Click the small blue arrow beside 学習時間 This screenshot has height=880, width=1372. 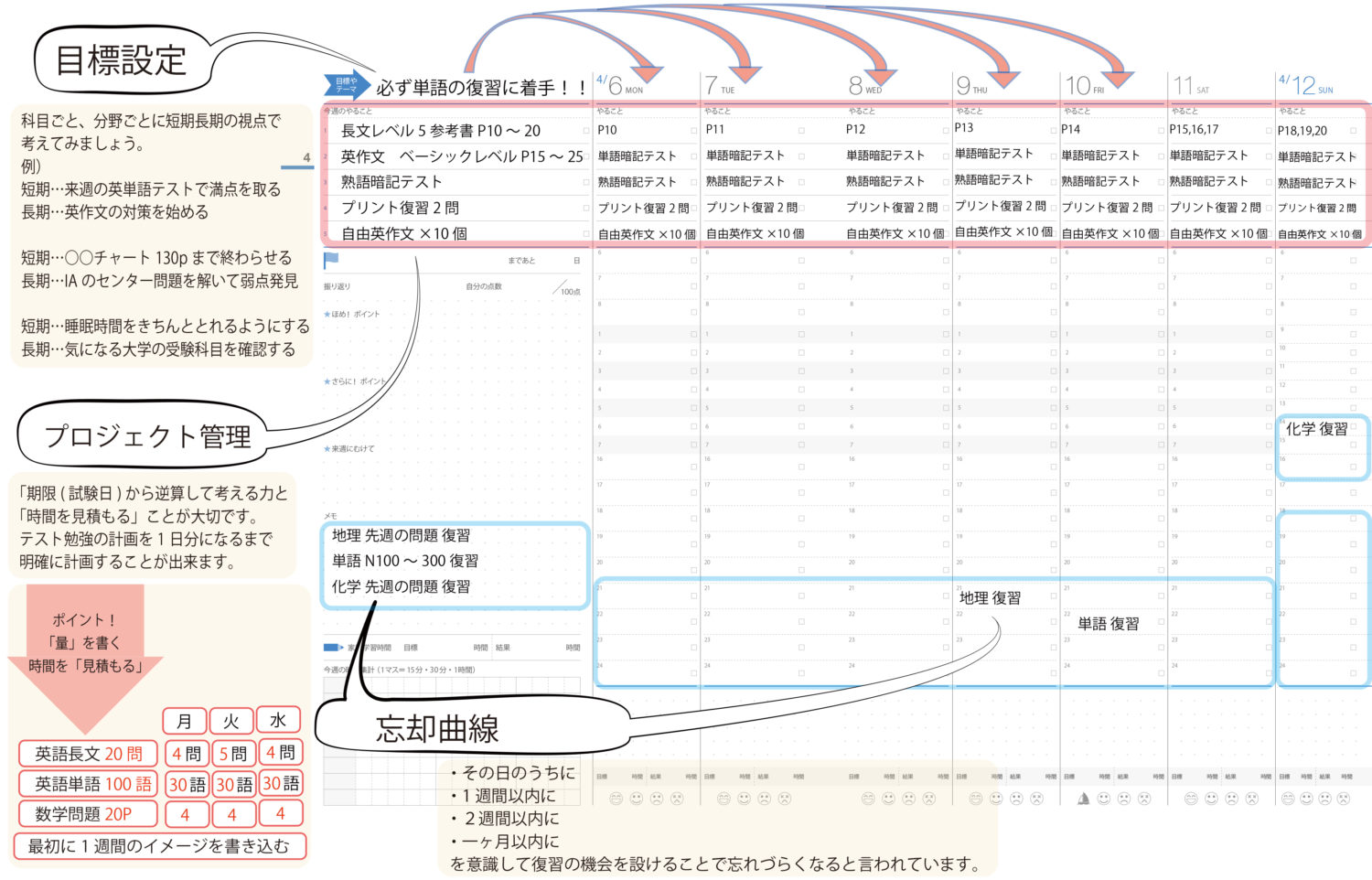(x=333, y=648)
